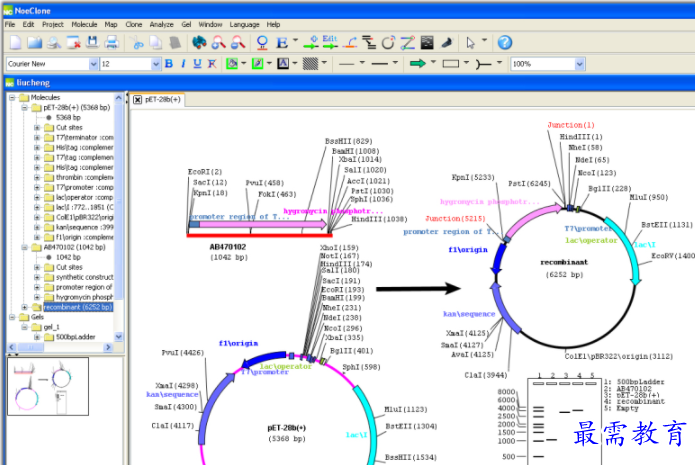
Task: Click the New document icon
Action: tap(16, 43)
